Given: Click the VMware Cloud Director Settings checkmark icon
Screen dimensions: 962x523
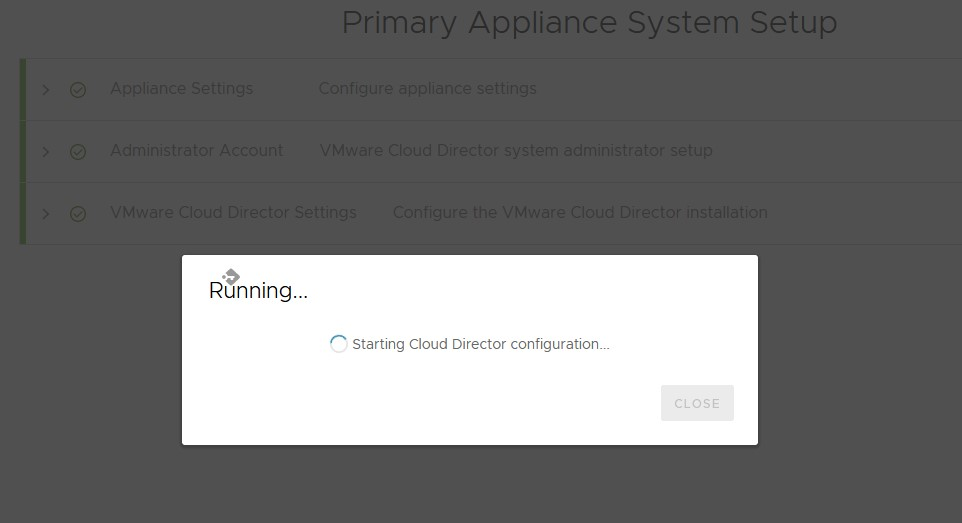Looking at the screenshot, I should 78,214.
